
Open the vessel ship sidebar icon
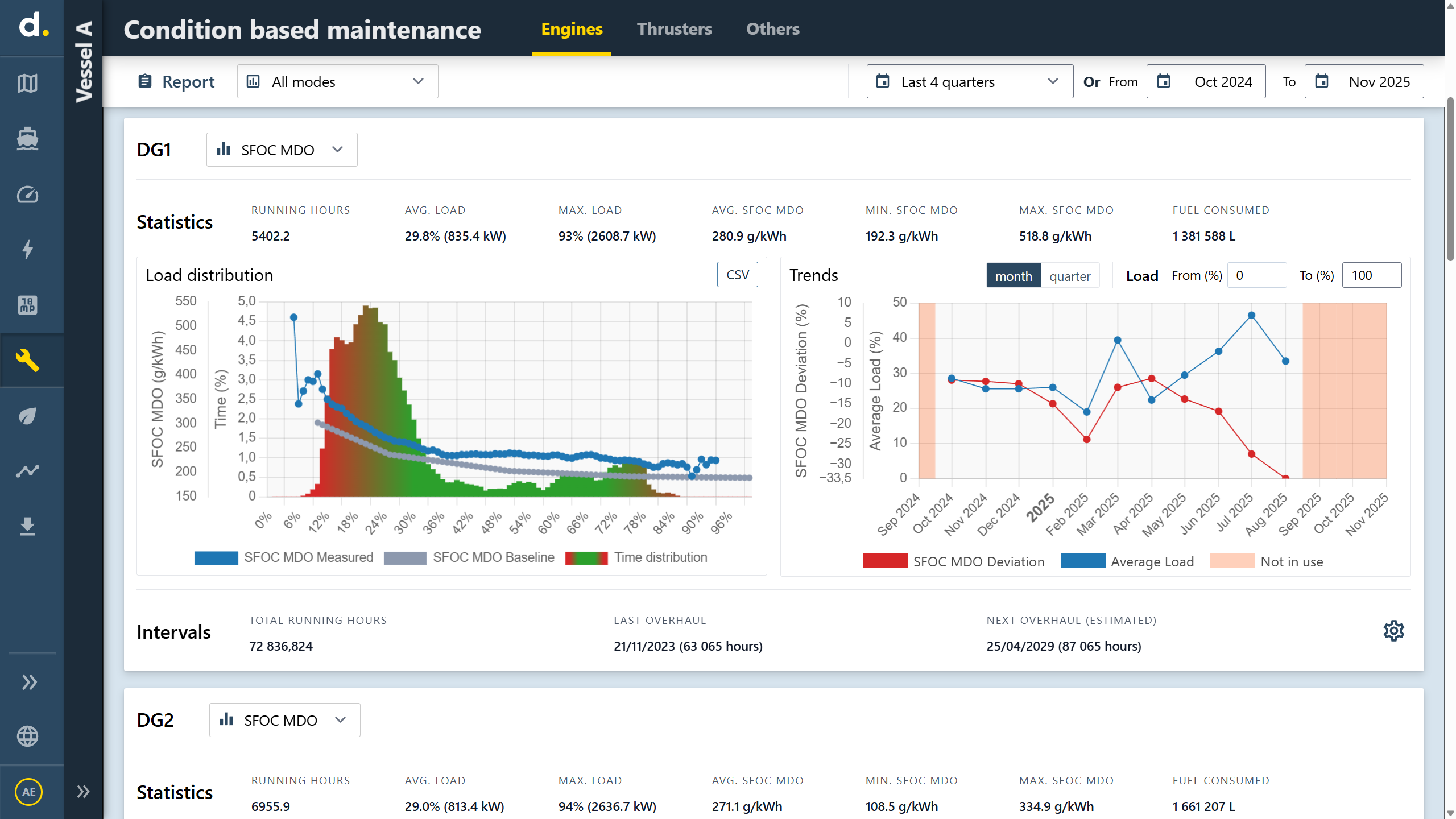point(27,139)
